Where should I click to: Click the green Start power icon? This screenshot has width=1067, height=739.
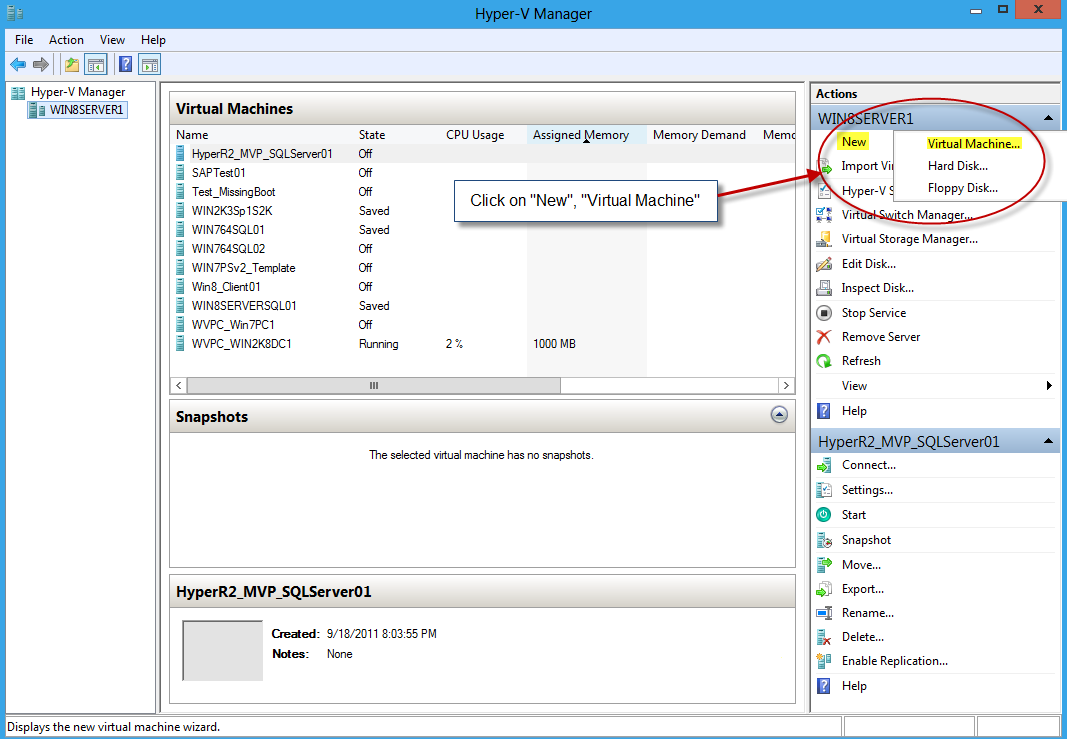click(824, 515)
